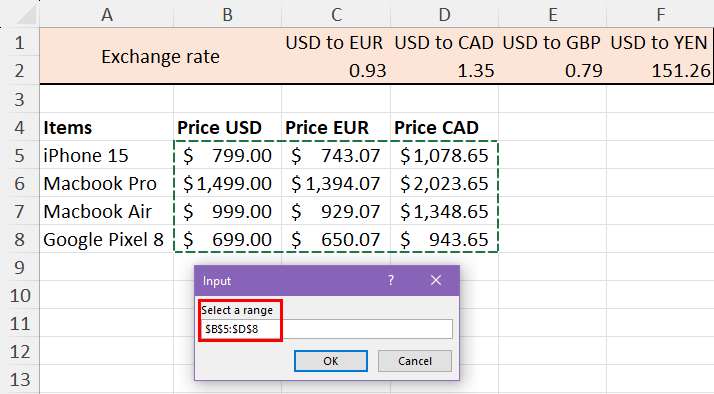Select the $1,348.65 CAD price cell
This screenshot has width=714, height=394.
[x=444, y=211]
